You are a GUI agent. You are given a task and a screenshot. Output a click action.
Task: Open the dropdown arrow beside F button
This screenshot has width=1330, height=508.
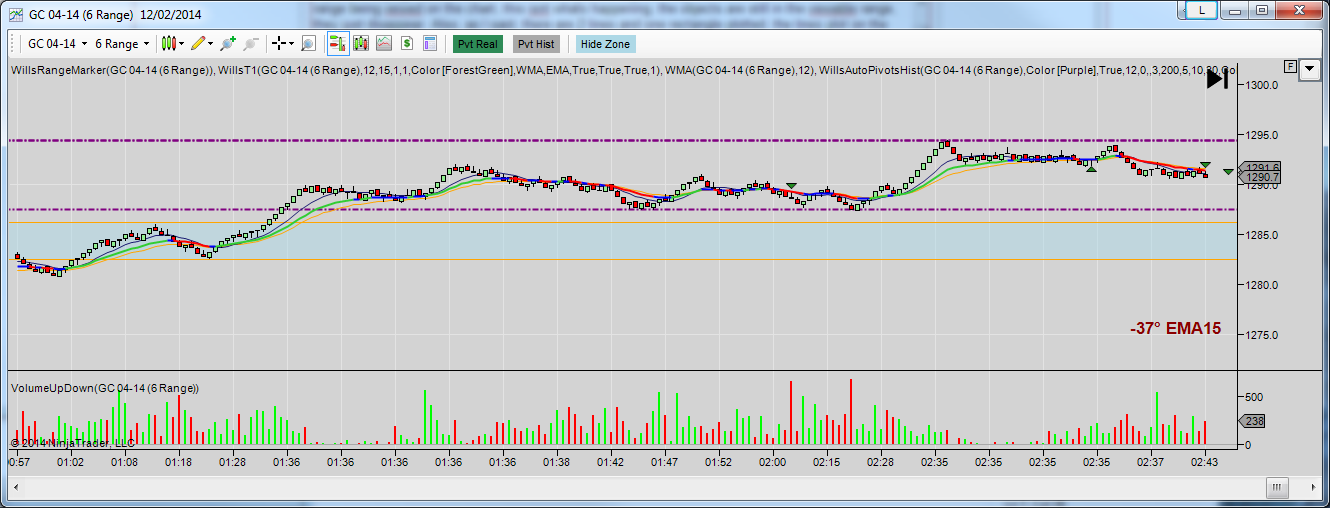(1308, 70)
